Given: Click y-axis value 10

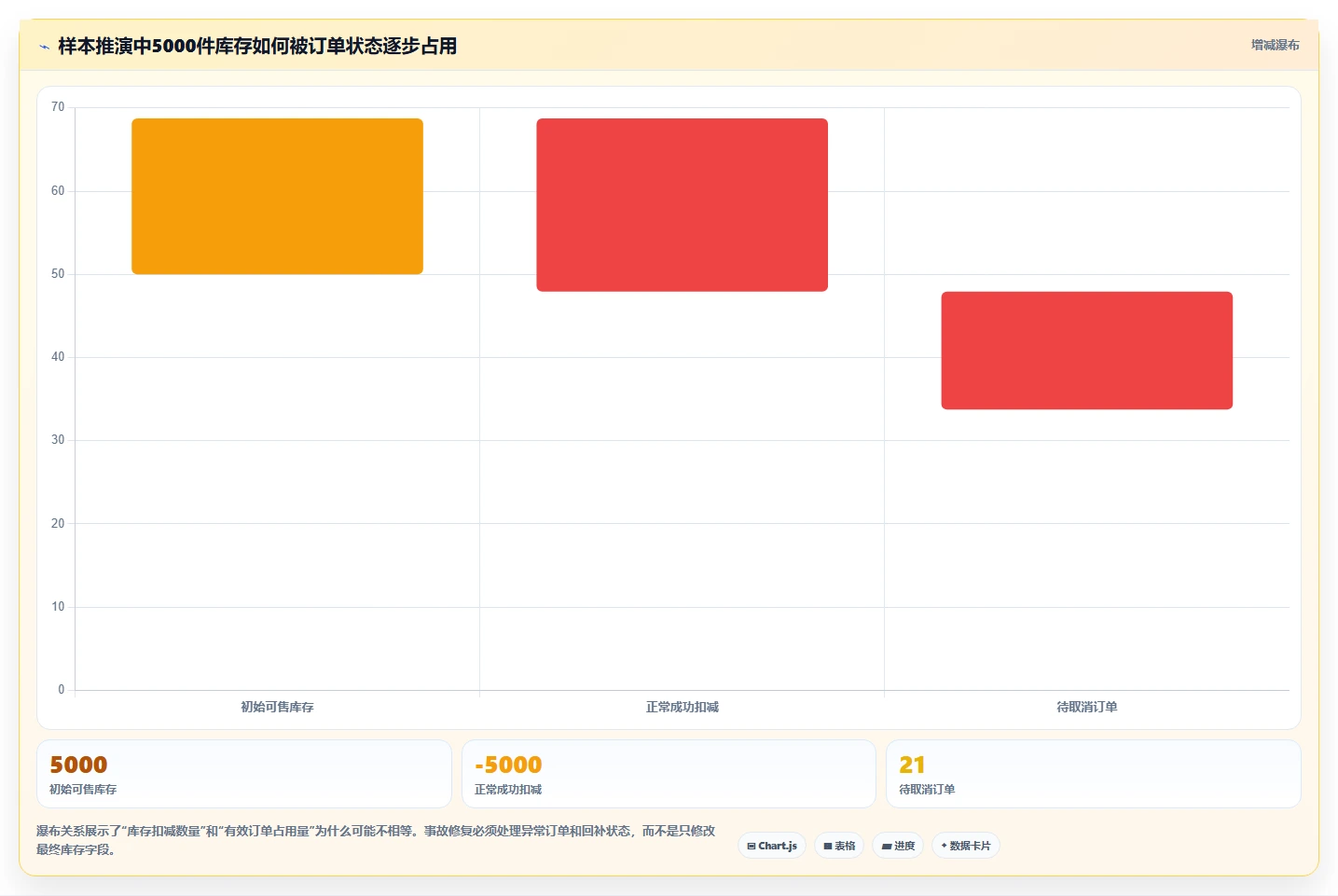Looking at the screenshot, I should [58, 607].
